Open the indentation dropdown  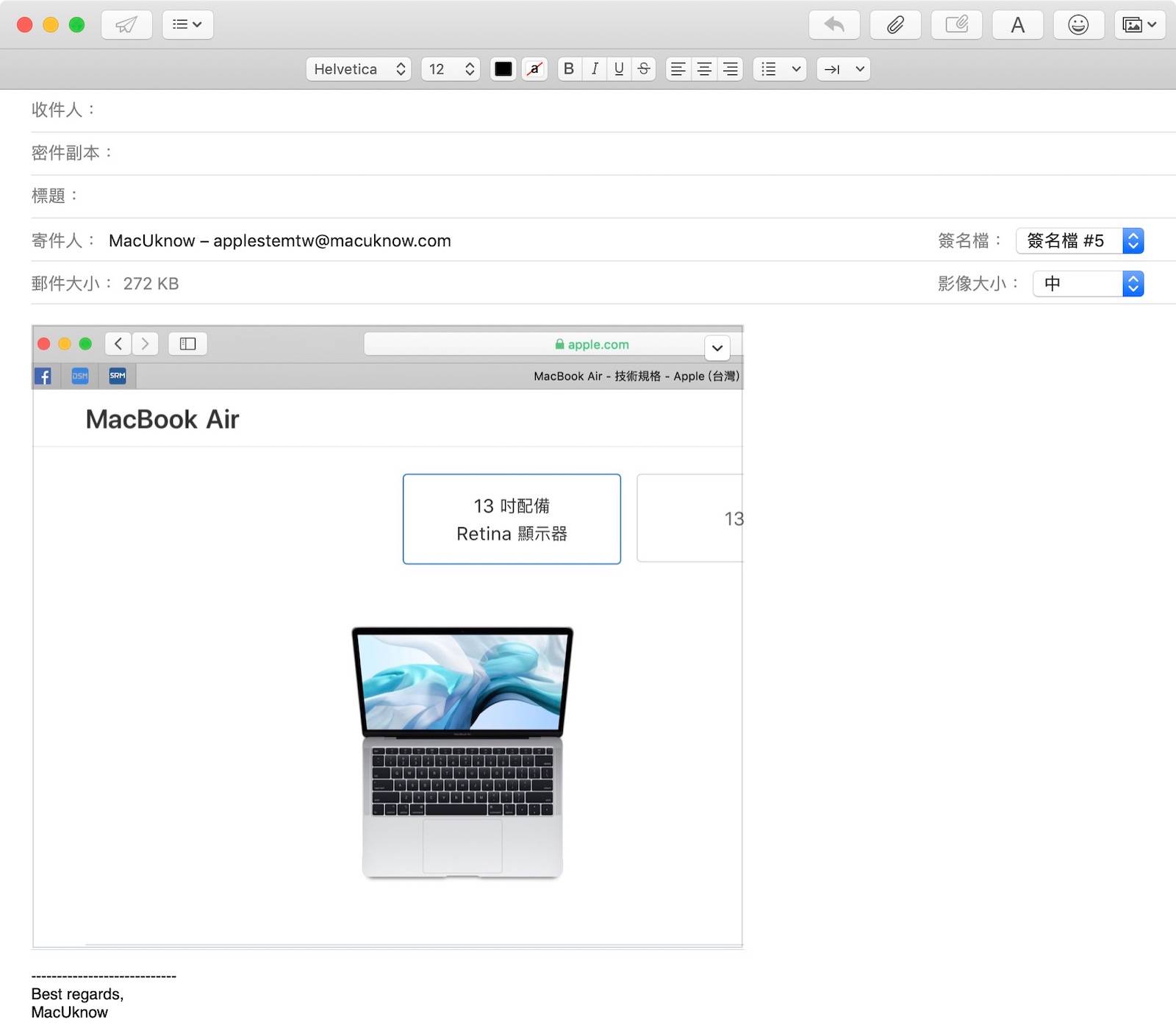(x=844, y=69)
